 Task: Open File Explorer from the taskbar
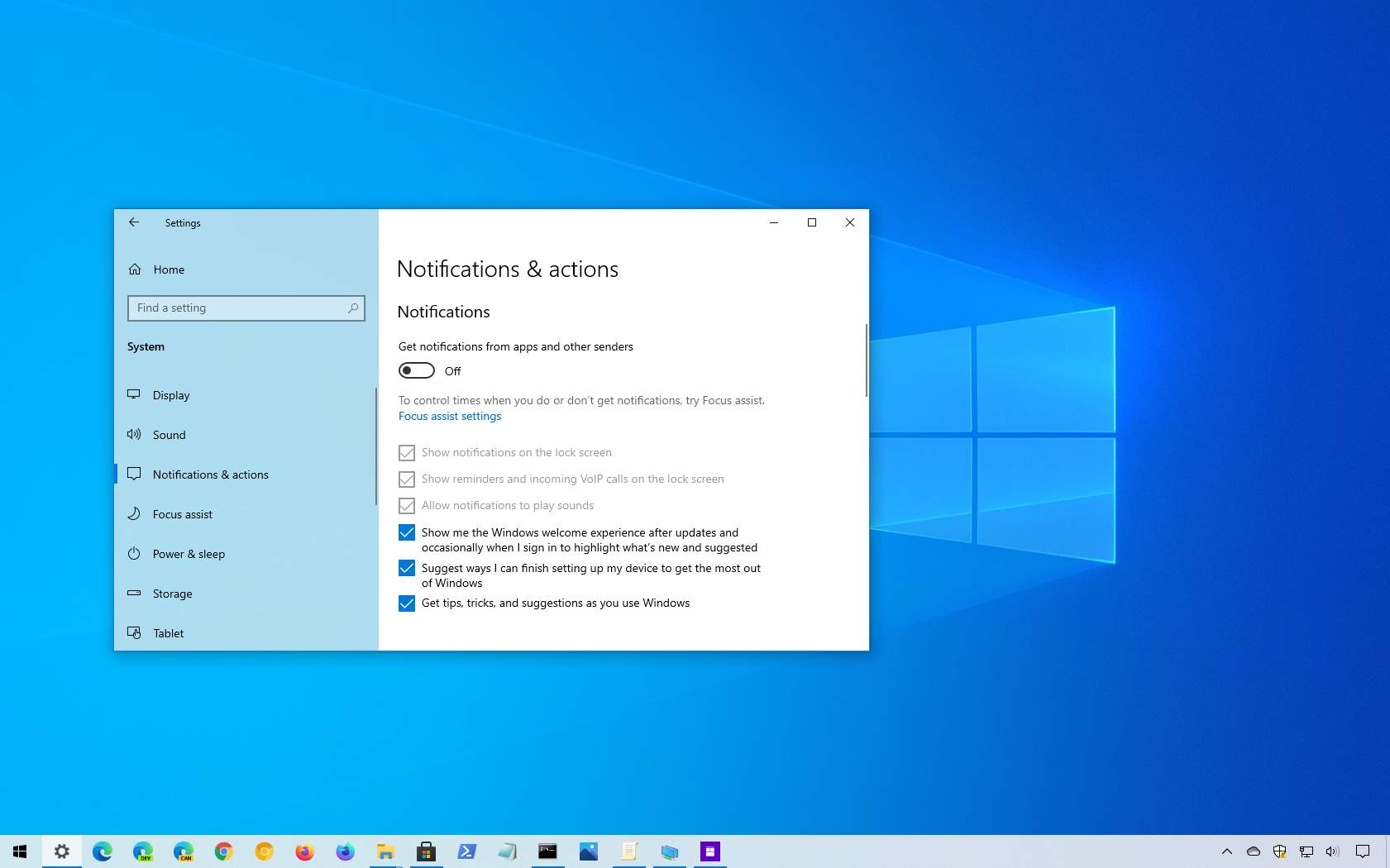coord(385,851)
